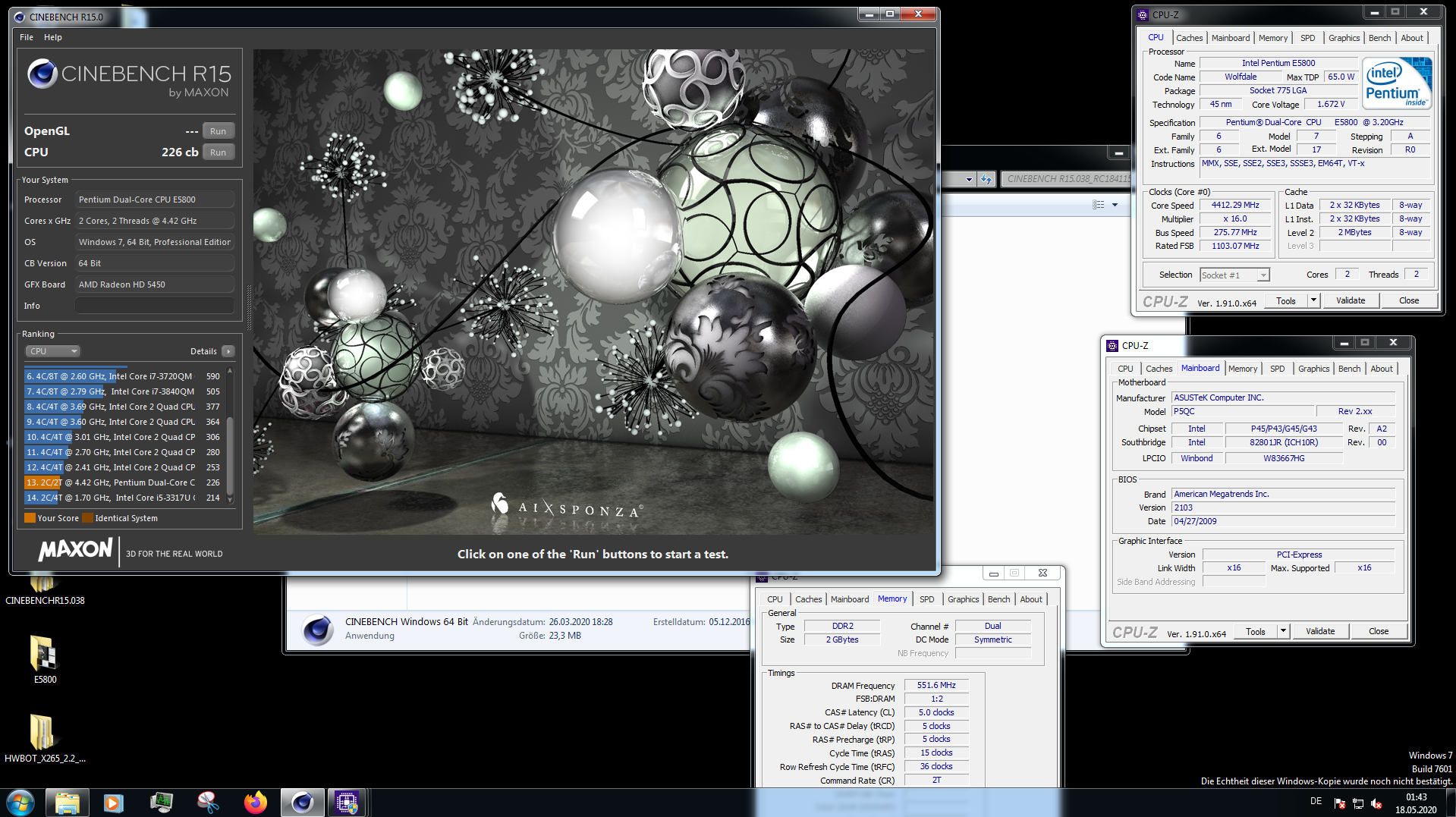
Task: Open the HWBOT_X265 desktop folder icon
Action: click(44, 738)
